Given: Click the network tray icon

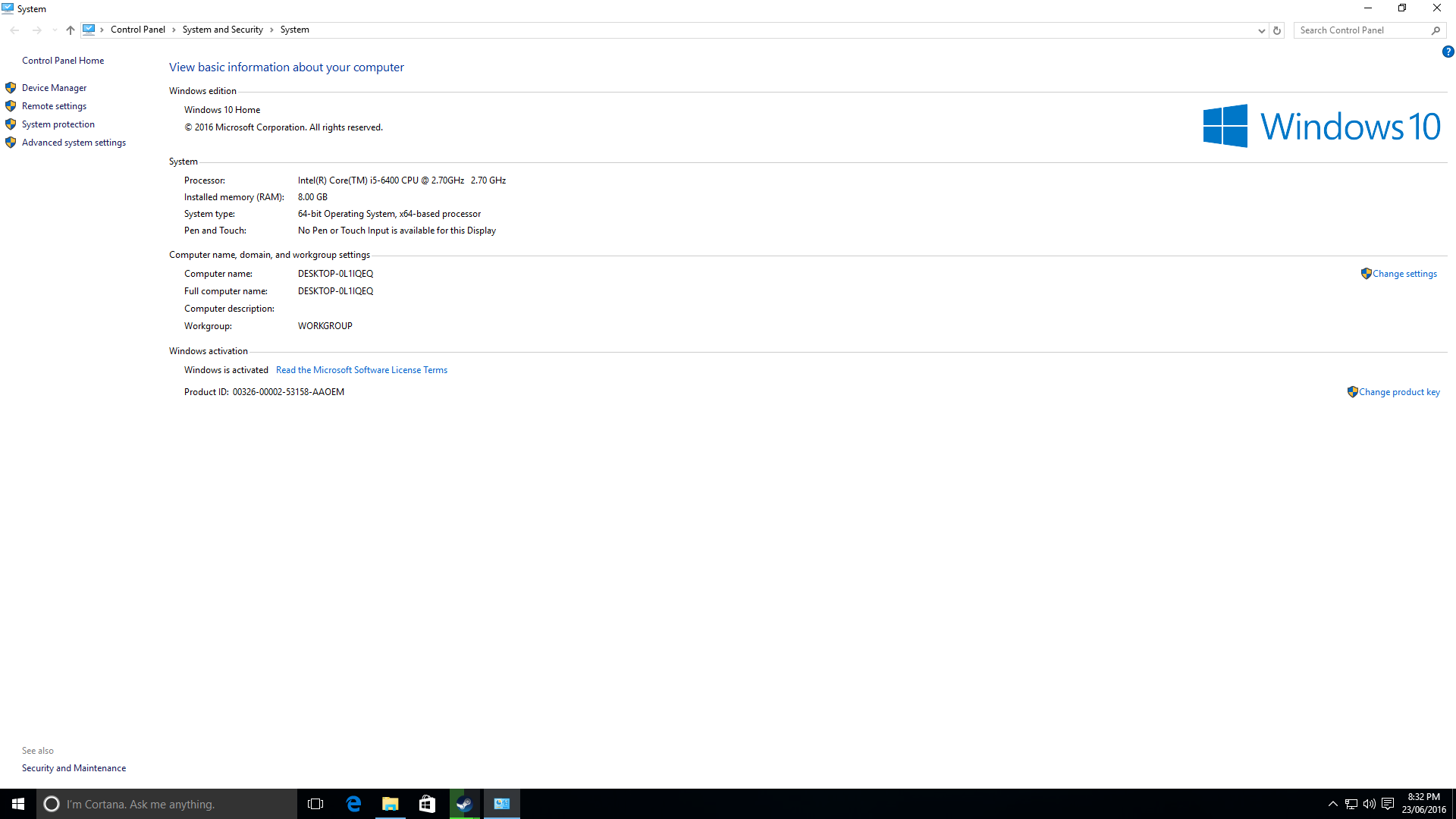Looking at the screenshot, I should pos(1351,804).
